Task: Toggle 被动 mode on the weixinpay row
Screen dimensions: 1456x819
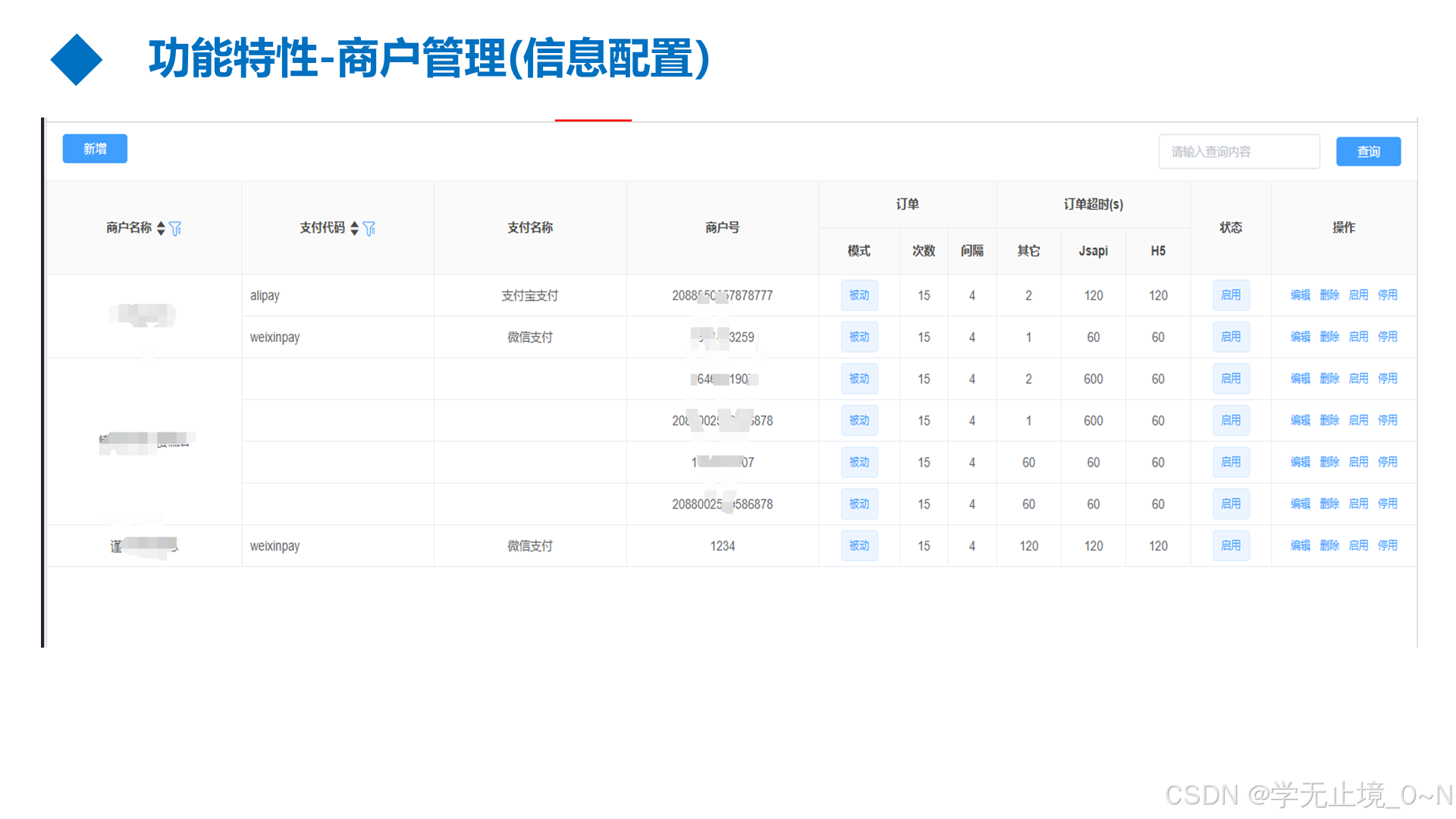Action: click(858, 337)
